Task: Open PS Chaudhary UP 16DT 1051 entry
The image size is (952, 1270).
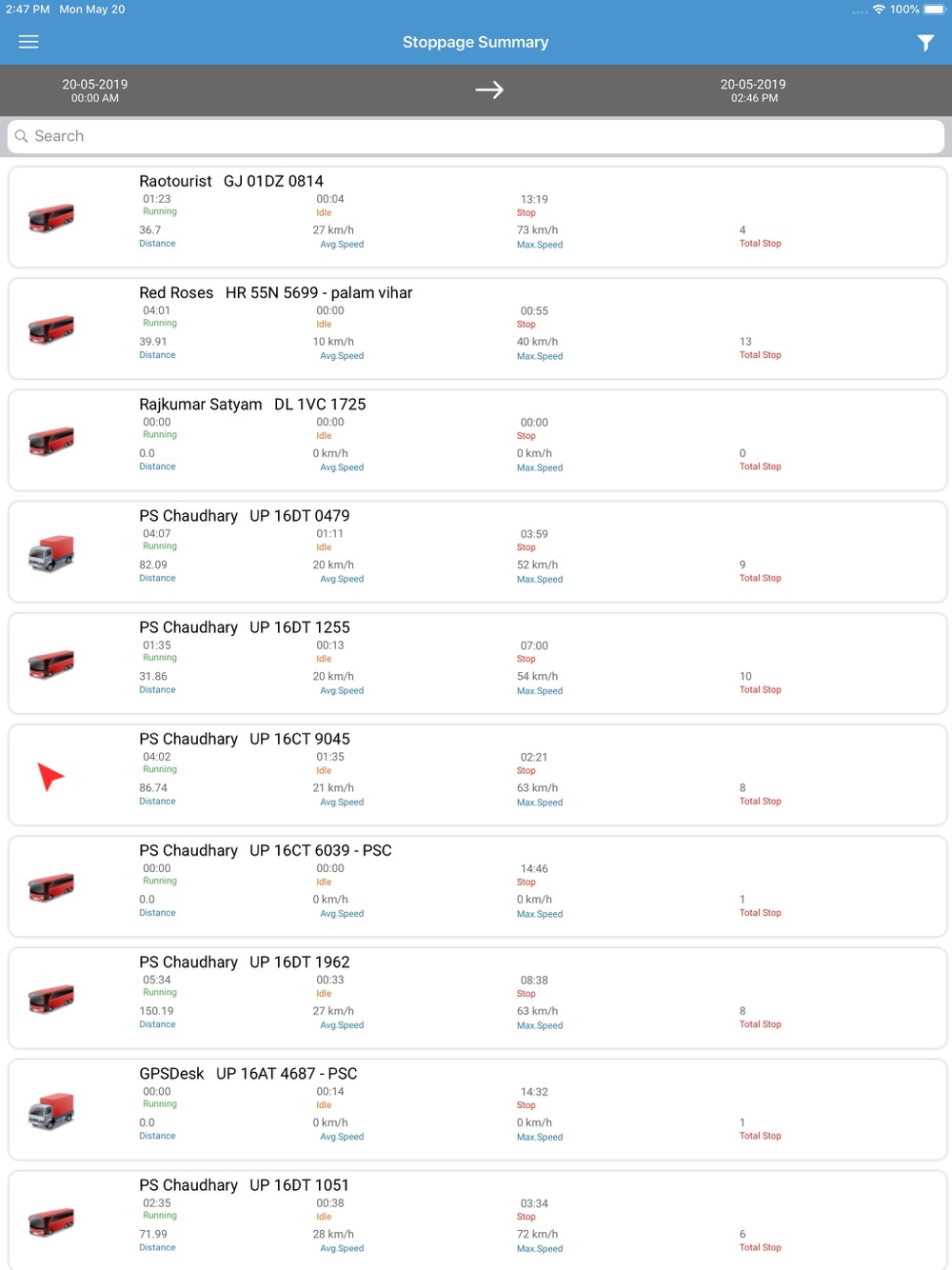Action: point(477,1220)
